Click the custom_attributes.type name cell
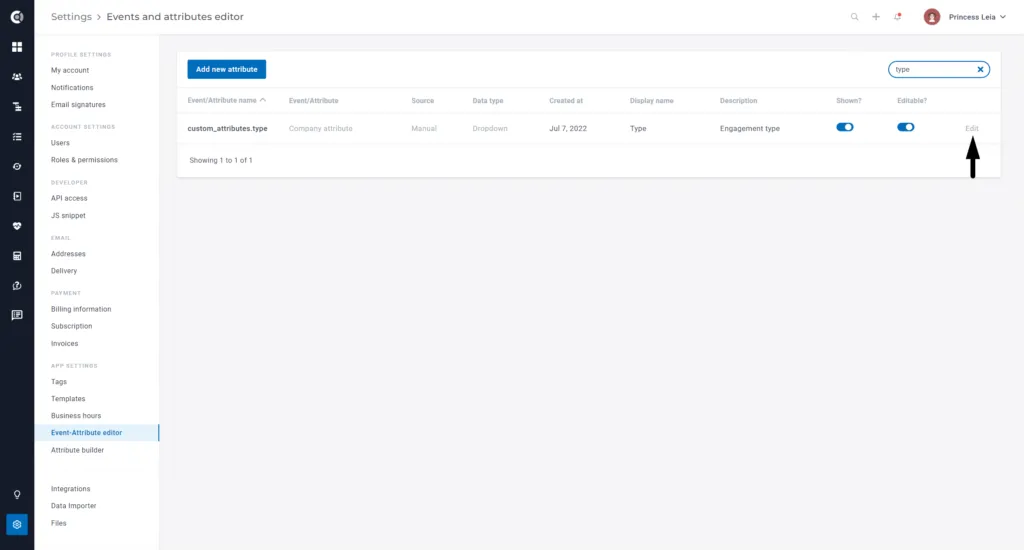 click(x=227, y=129)
